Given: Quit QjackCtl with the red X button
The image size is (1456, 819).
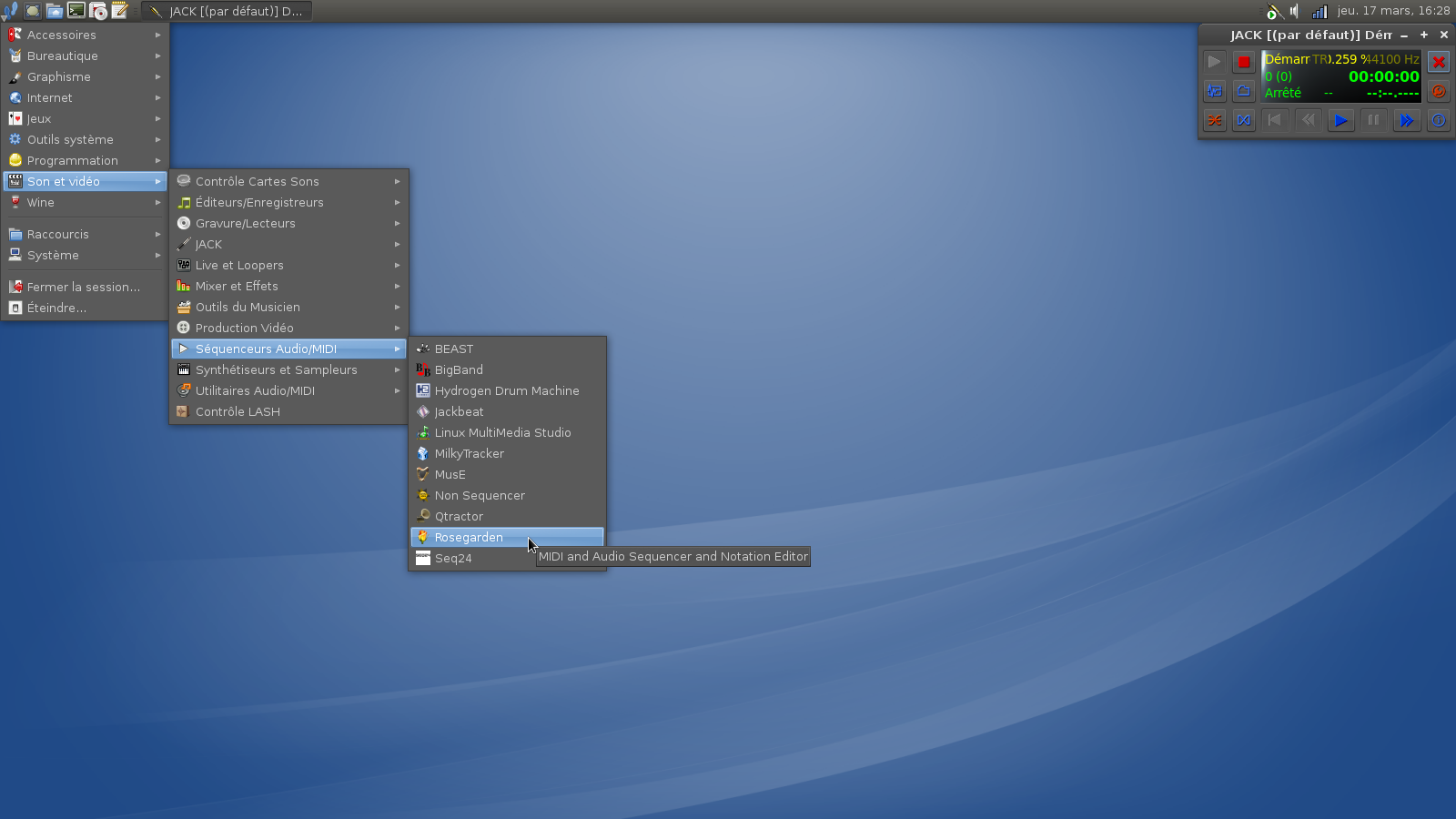Looking at the screenshot, I should tap(1439, 62).
